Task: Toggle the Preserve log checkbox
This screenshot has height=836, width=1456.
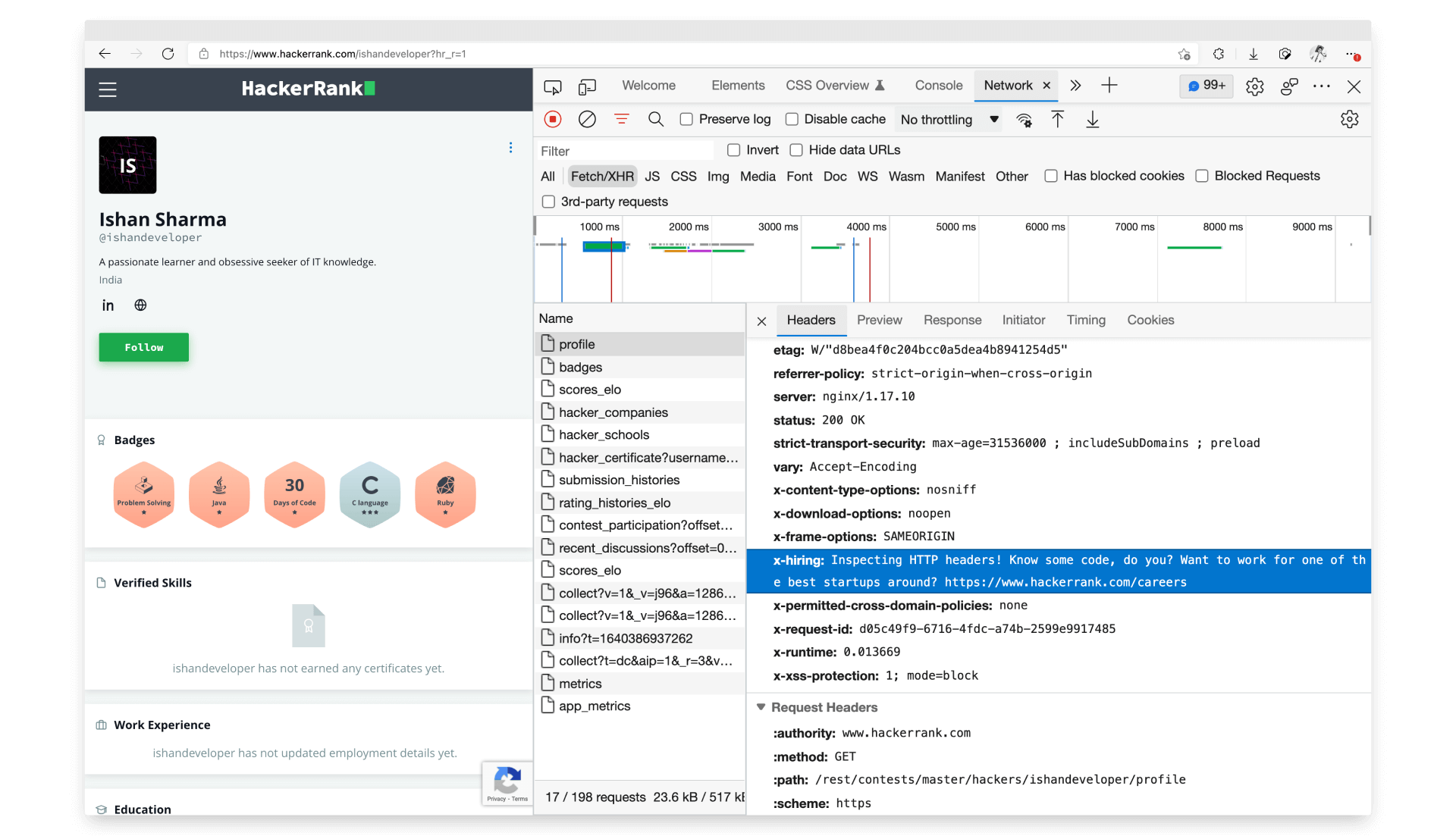Action: pos(686,119)
